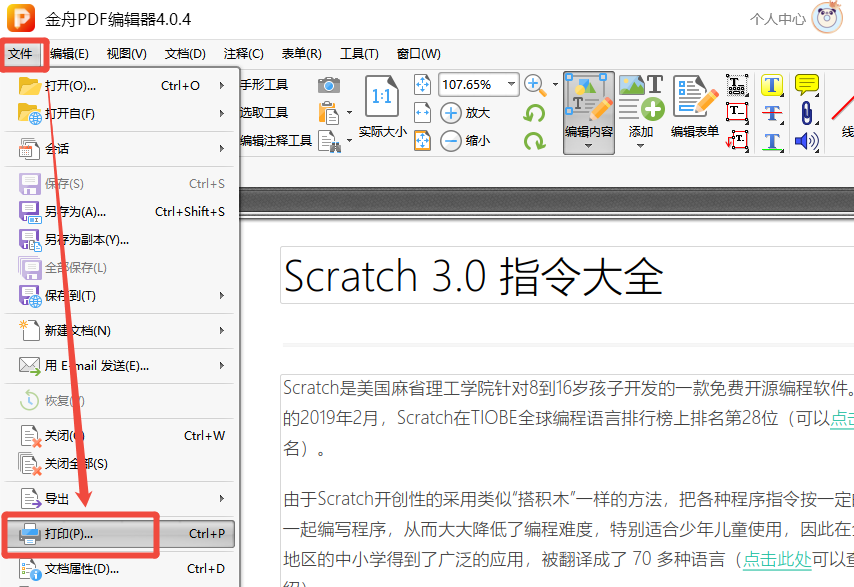The image size is (854, 587).
Task: Click the snapshot camera tool icon
Action: [328, 85]
